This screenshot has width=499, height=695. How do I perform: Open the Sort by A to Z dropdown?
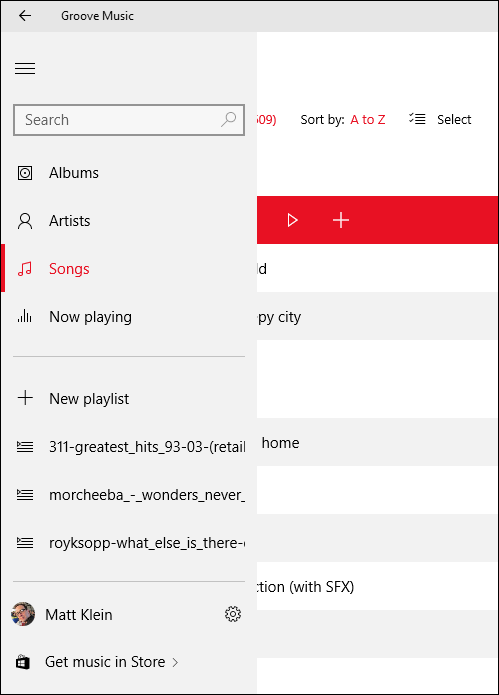click(367, 120)
